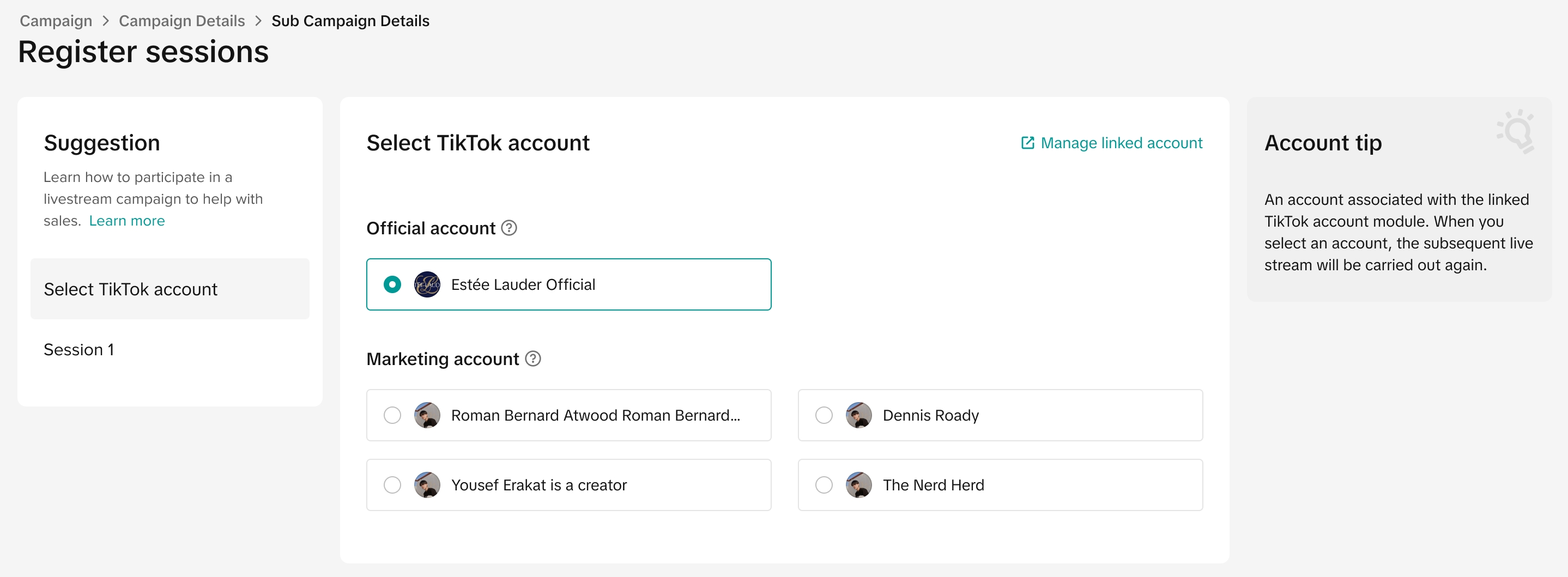
Task: Click the Nerd Herd profile avatar
Action: tap(858, 485)
